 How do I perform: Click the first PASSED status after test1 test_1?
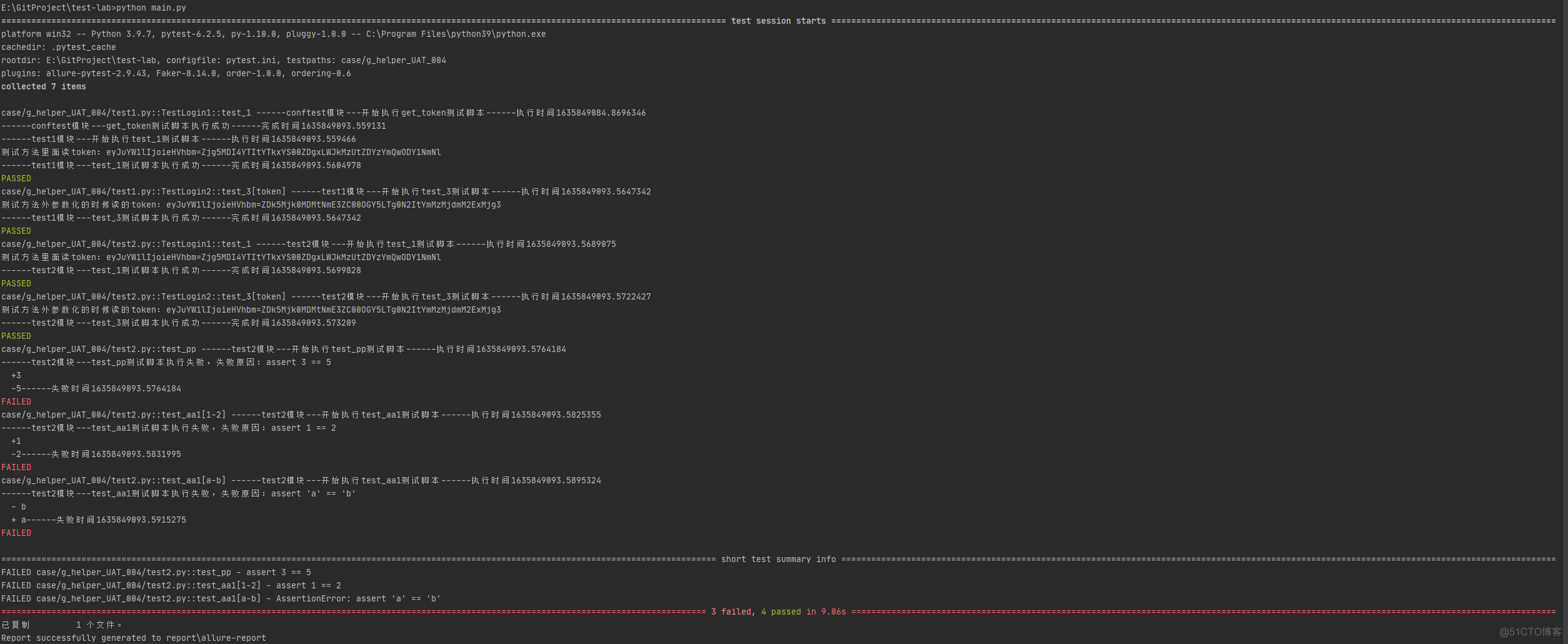tap(16, 178)
